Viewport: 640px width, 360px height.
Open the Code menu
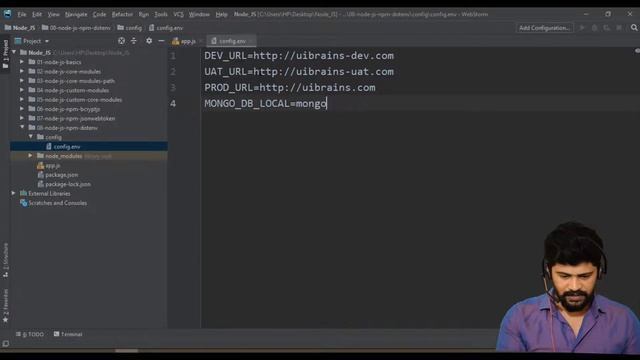pyautogui.click(x=99, y=14)
